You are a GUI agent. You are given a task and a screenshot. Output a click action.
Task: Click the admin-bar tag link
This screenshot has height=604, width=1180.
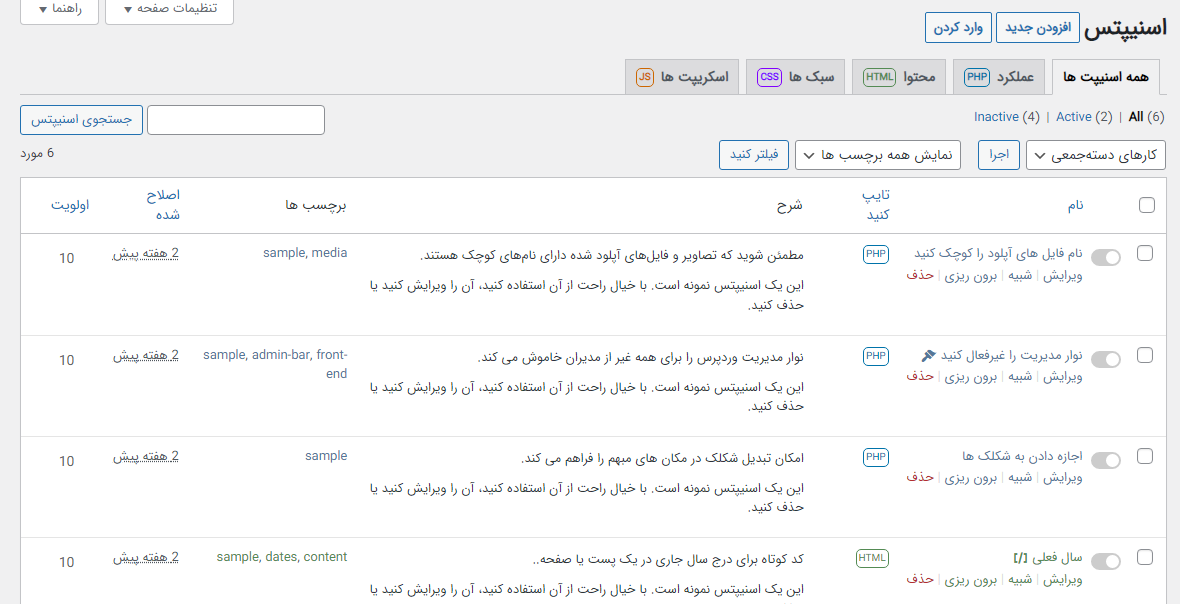pyautogui.click(x=281, y=354)
